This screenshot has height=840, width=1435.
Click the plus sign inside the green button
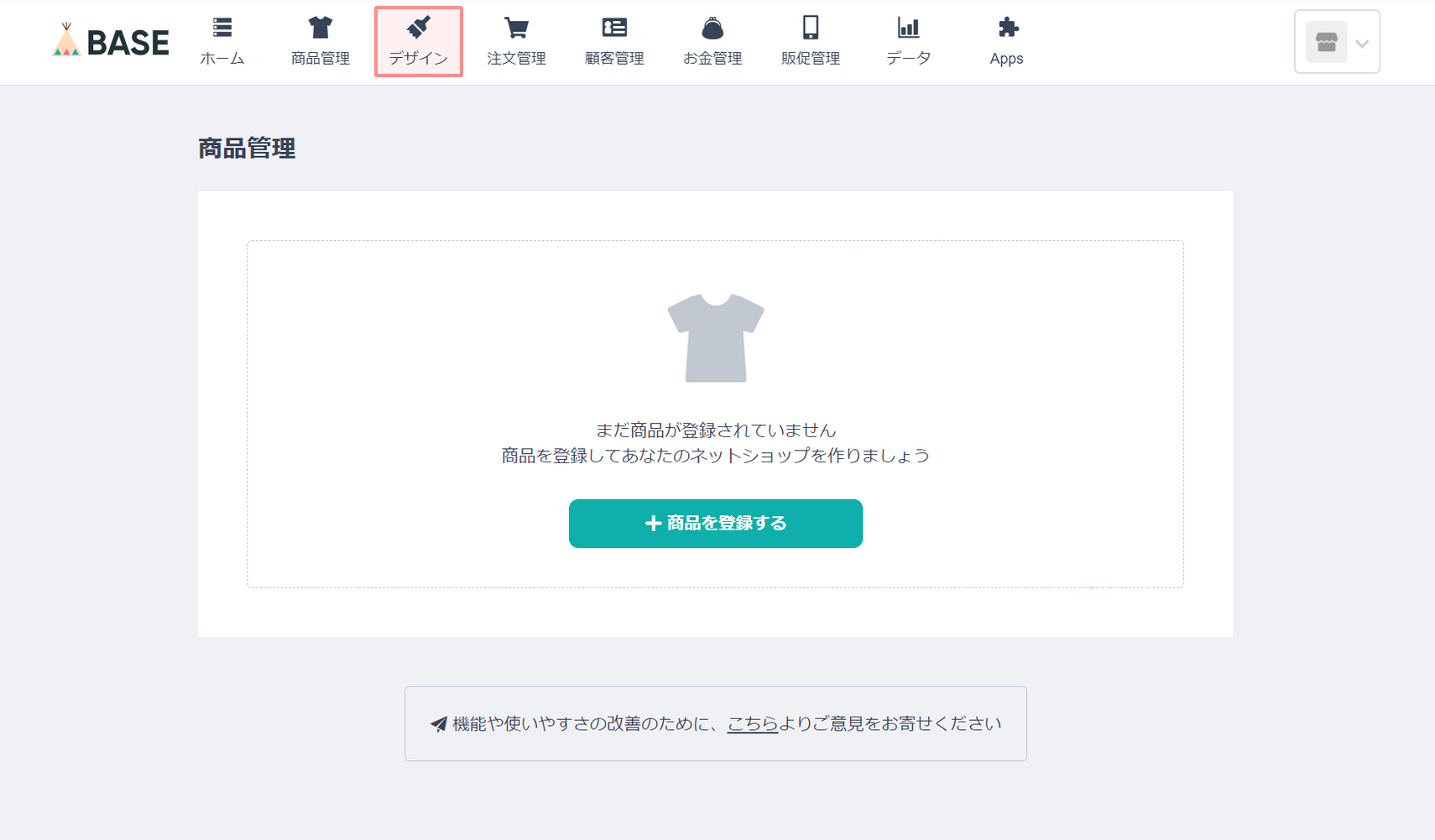pyautogui.click(x=651, y=523)
